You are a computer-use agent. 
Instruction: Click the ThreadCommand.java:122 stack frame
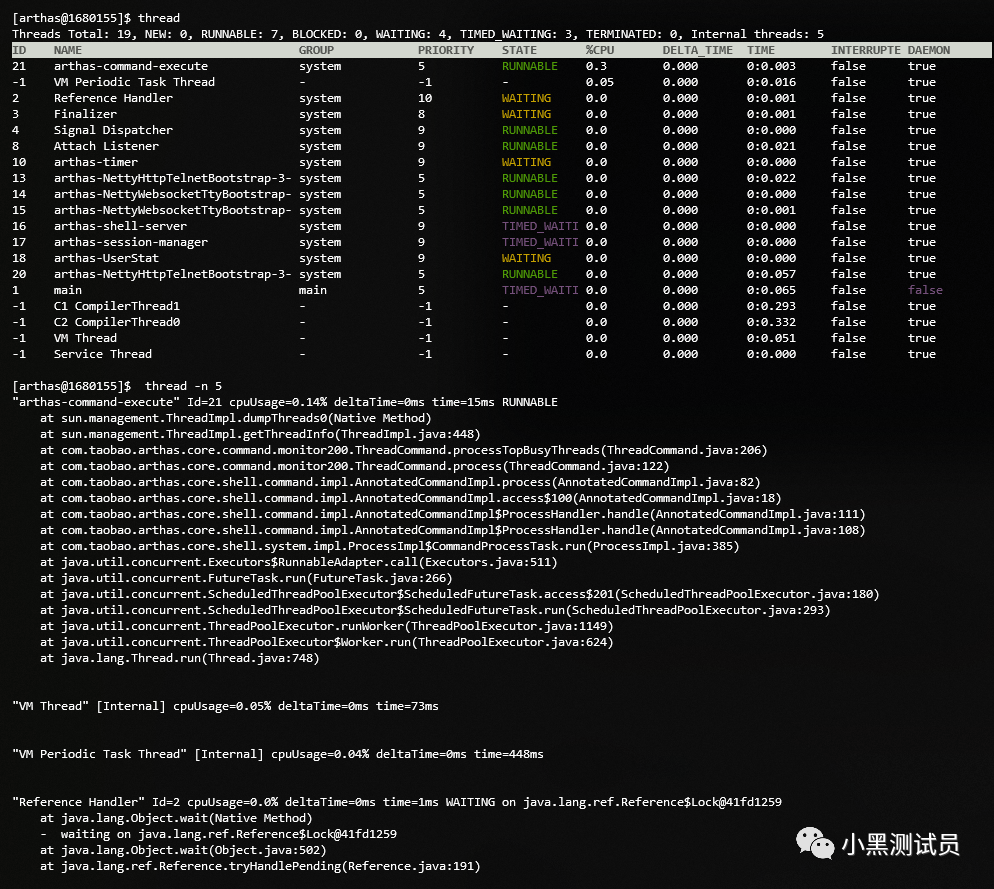(355, 466)
